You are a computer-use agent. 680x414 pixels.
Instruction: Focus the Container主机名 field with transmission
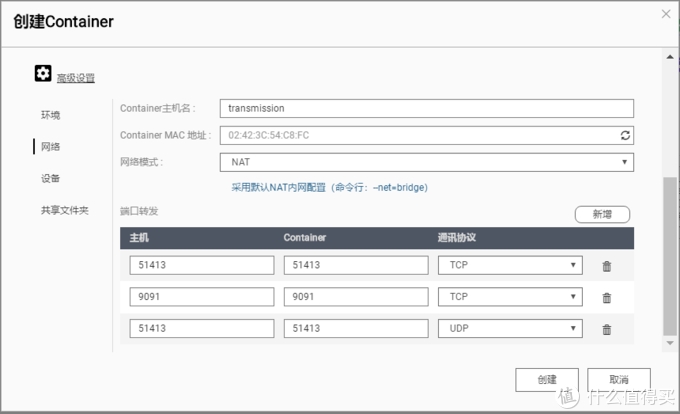[x=427, y=108]
